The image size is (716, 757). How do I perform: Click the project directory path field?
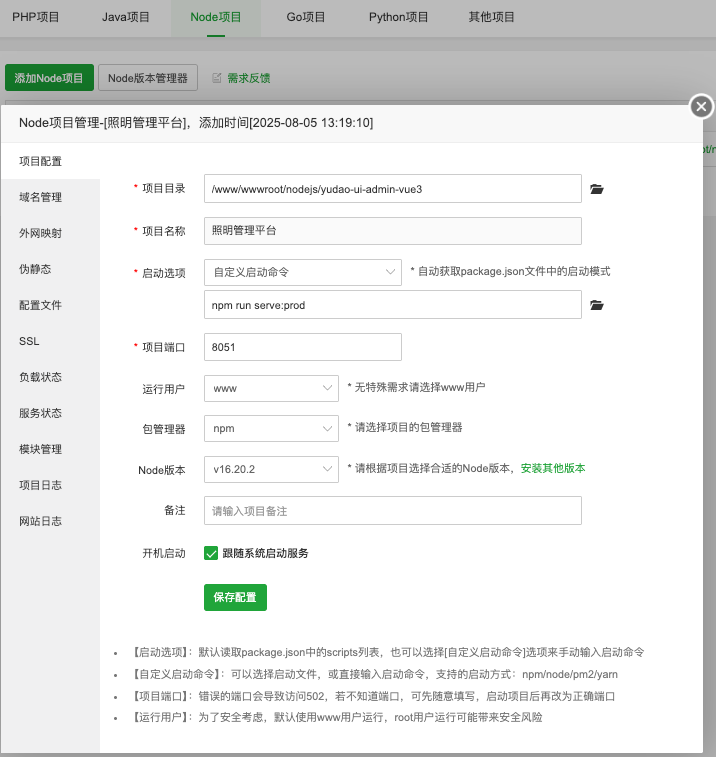tap(393, 189)
